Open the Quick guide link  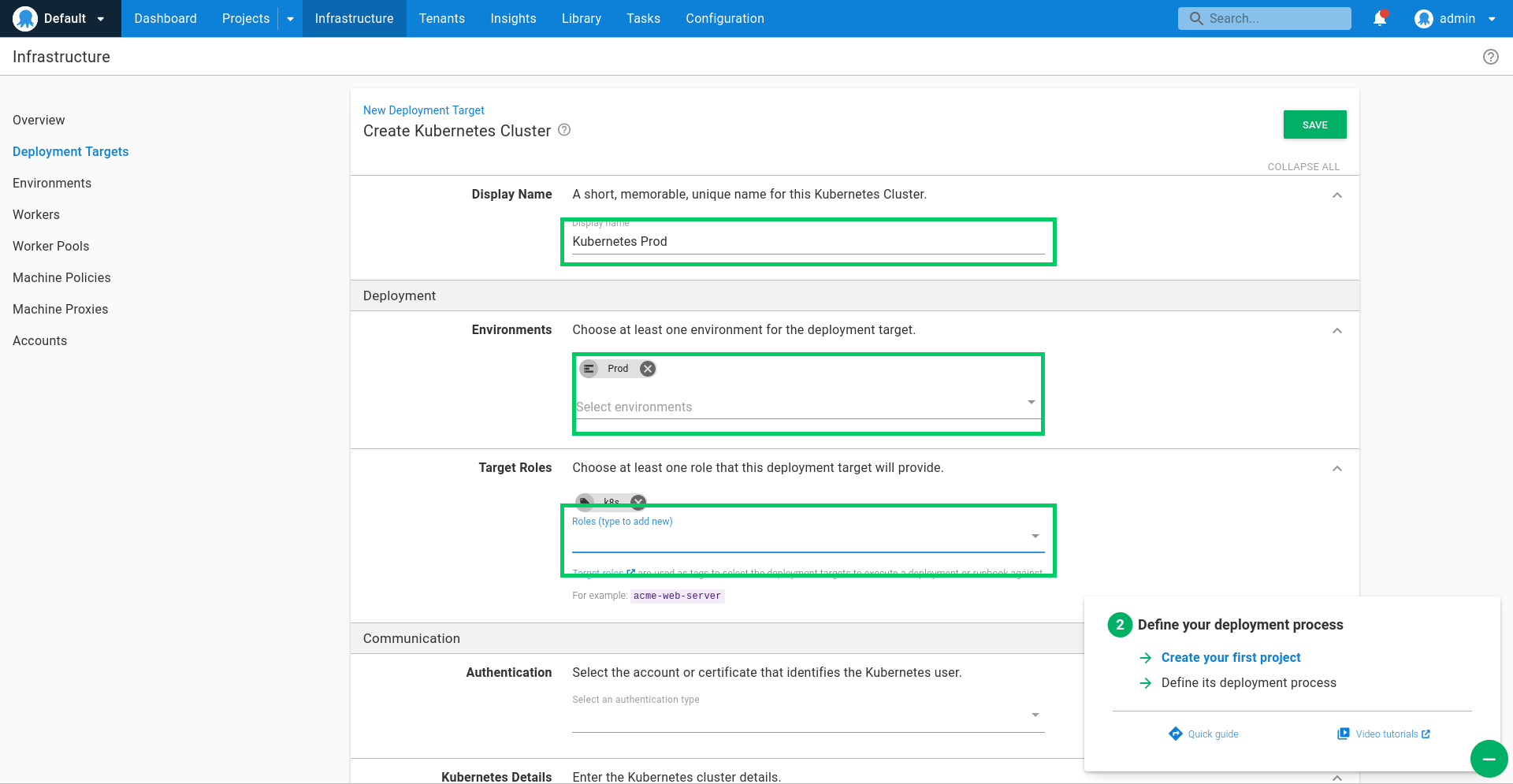1213,734
